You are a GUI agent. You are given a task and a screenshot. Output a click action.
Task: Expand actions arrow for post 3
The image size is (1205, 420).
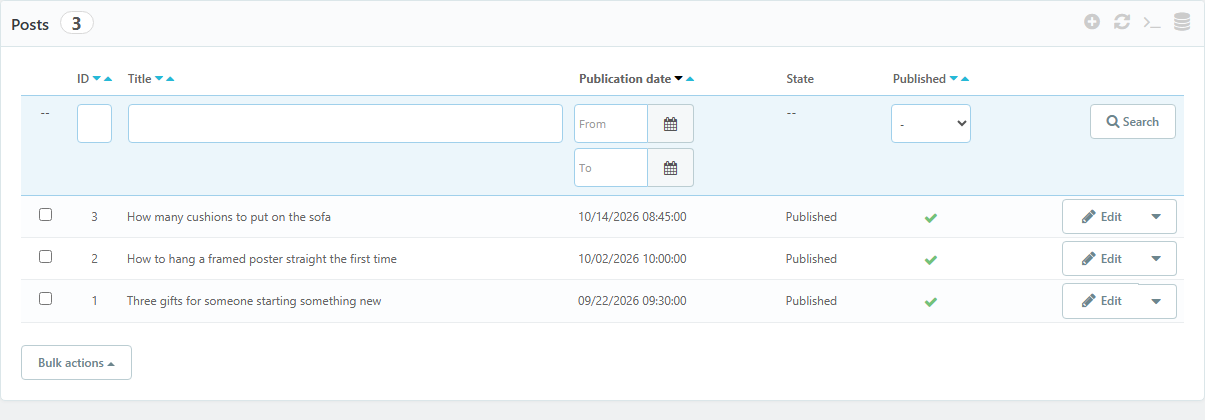(1157, 217)
